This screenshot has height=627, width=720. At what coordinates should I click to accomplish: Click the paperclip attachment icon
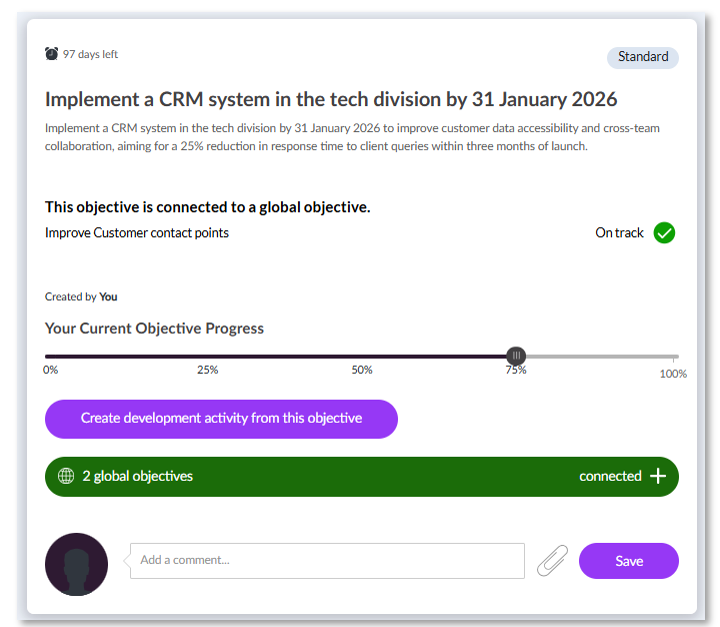(551, 561)
